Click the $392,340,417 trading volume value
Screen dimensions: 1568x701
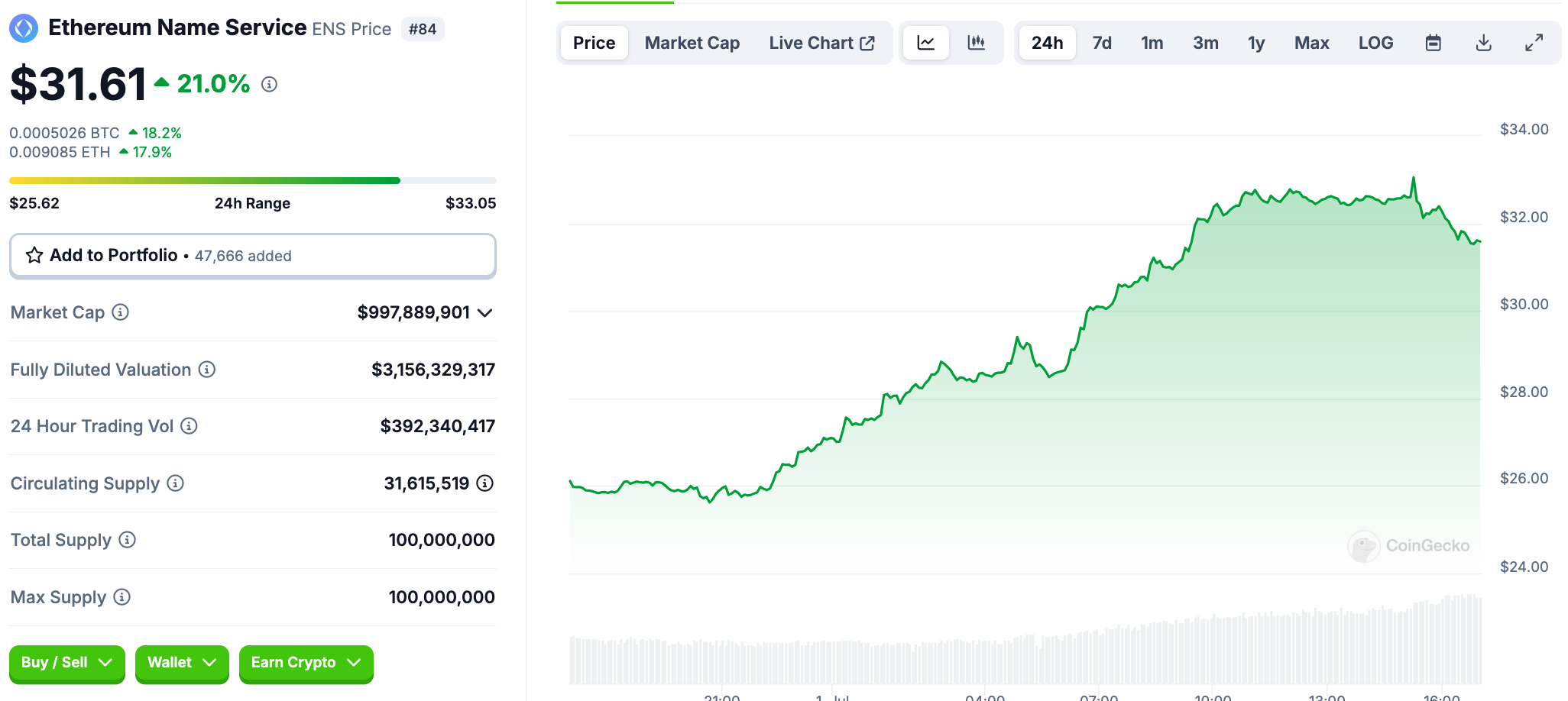pos(438,426)
